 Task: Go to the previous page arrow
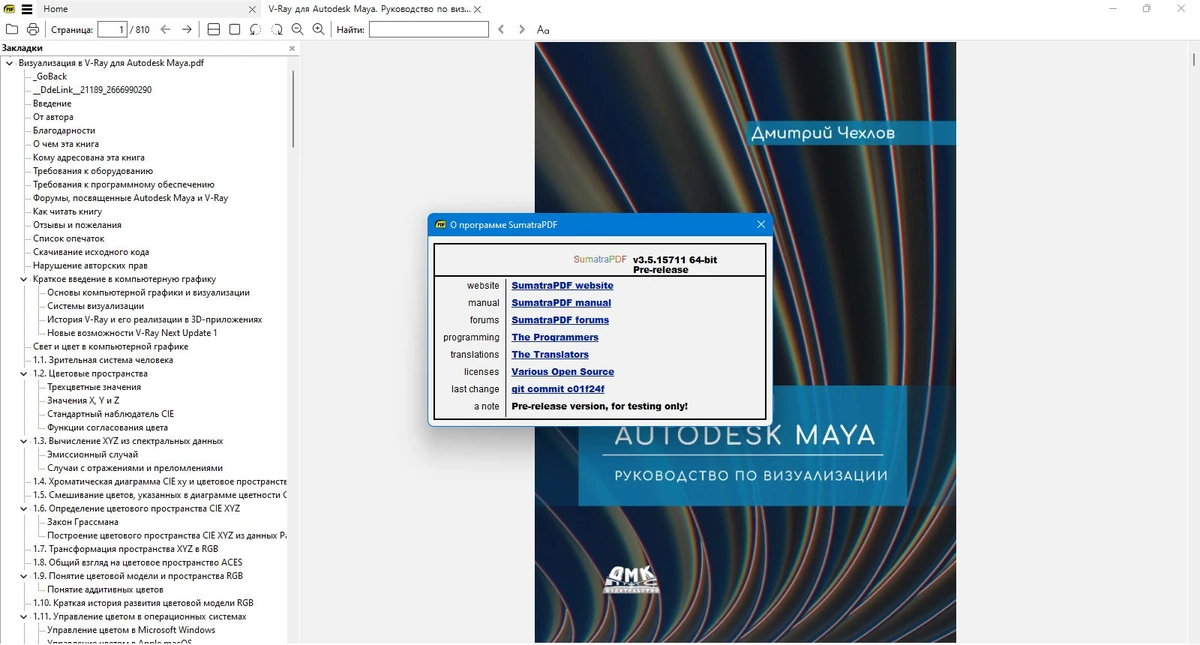pos(165,29)
